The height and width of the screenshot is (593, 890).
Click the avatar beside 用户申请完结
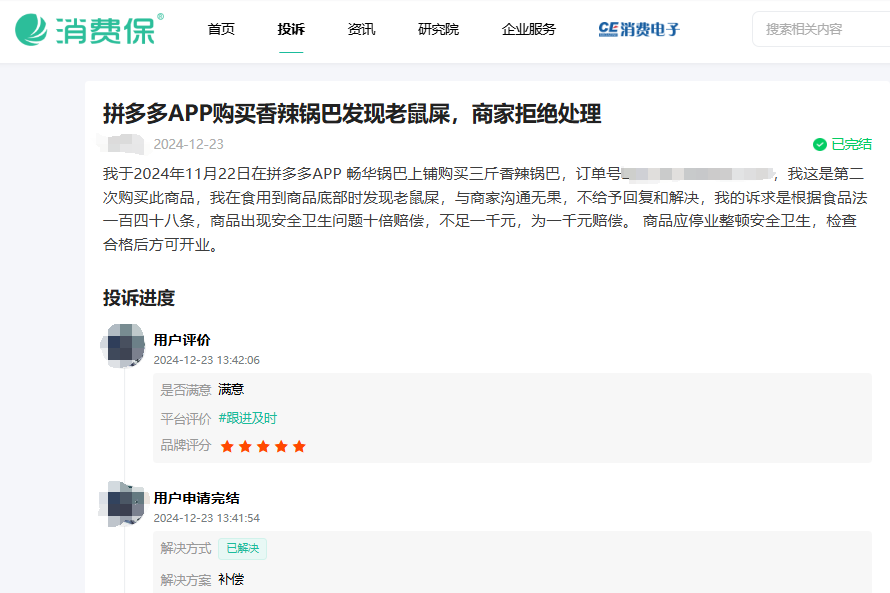(123, 503)
